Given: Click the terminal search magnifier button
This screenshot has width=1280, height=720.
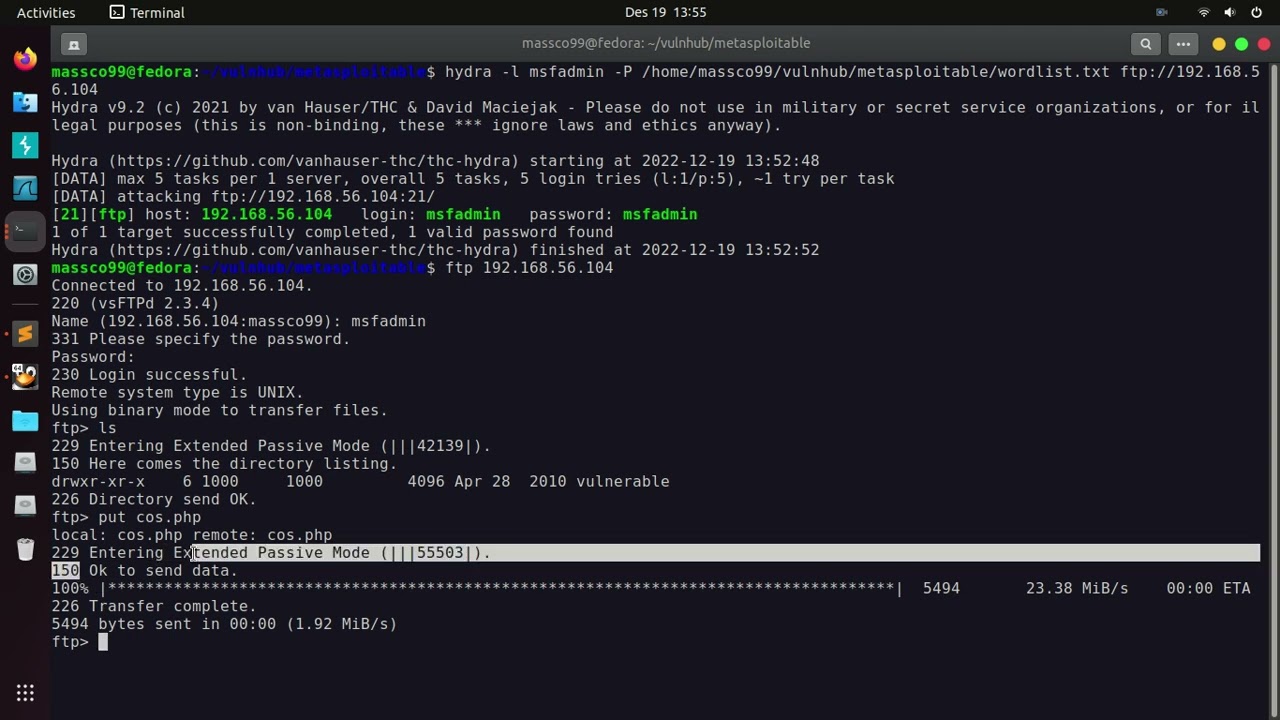Looking at the screenshot, I should (1146, 44).
